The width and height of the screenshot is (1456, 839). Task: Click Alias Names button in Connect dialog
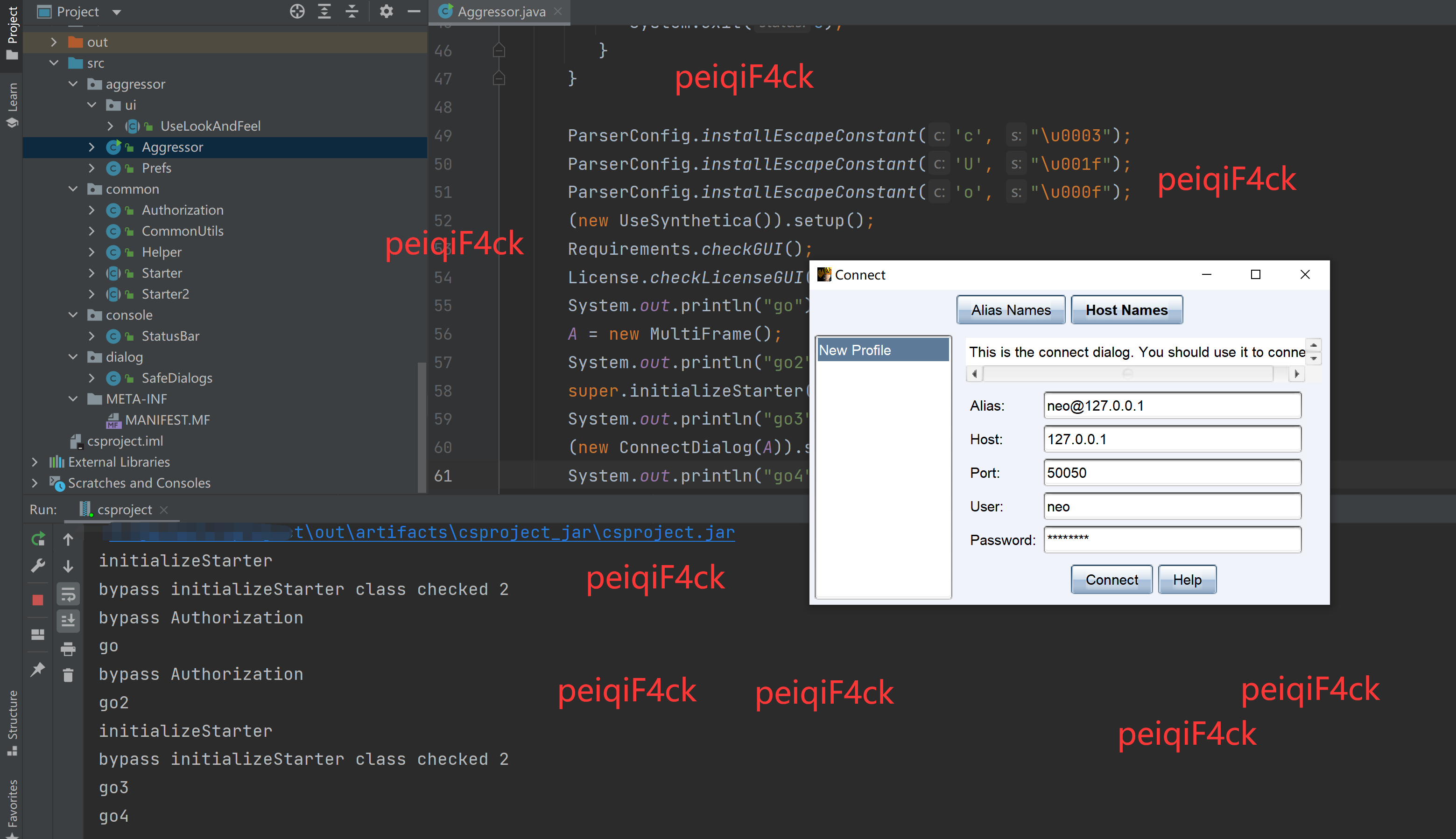click(x=1011, y=310)
